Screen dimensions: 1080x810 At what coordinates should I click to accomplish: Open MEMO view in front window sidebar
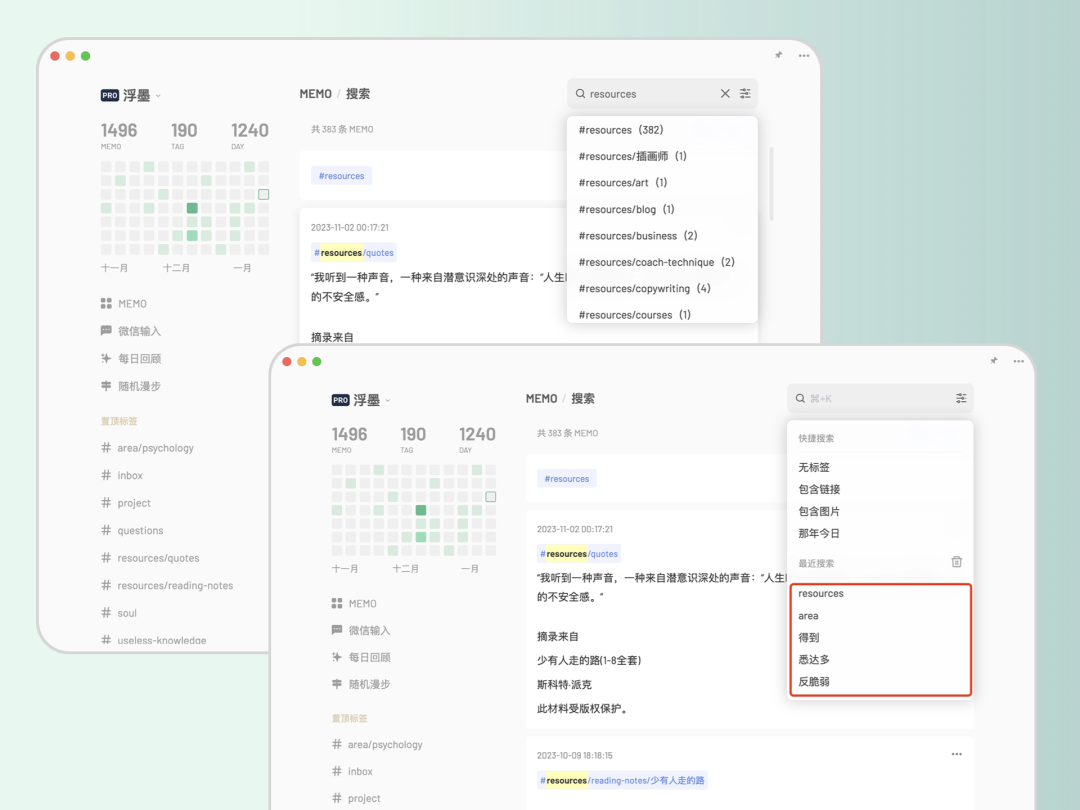(354, 603)
